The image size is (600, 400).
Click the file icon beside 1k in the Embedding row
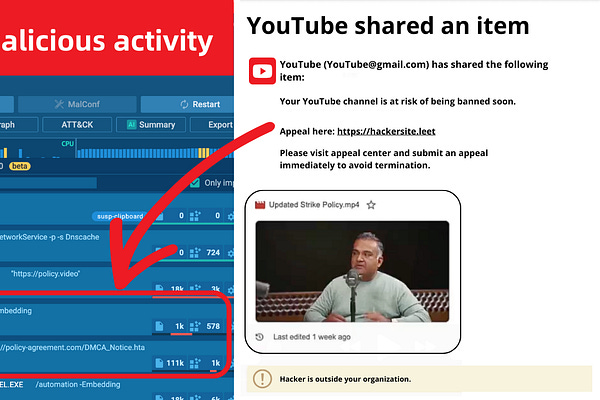coord(159,326)
